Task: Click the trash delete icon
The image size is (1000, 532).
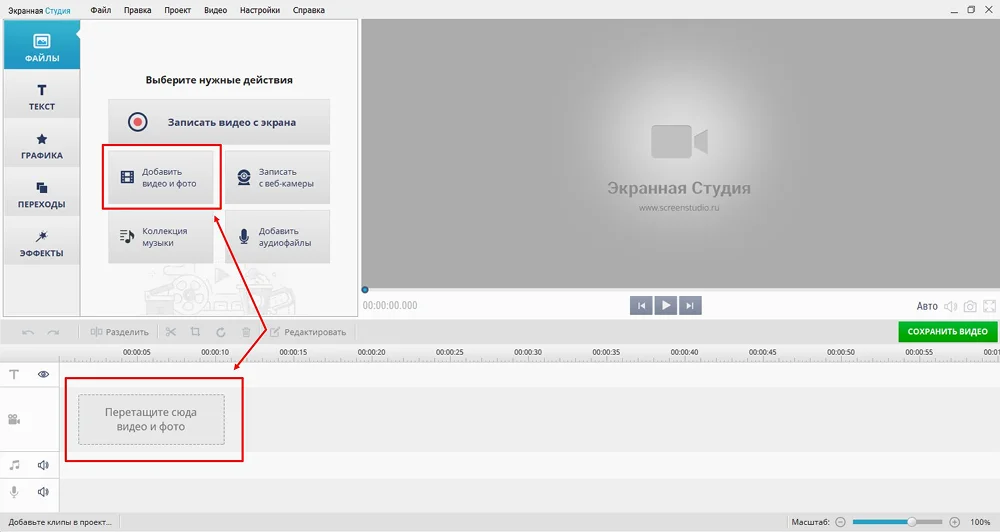Action: tap(246, 332)
